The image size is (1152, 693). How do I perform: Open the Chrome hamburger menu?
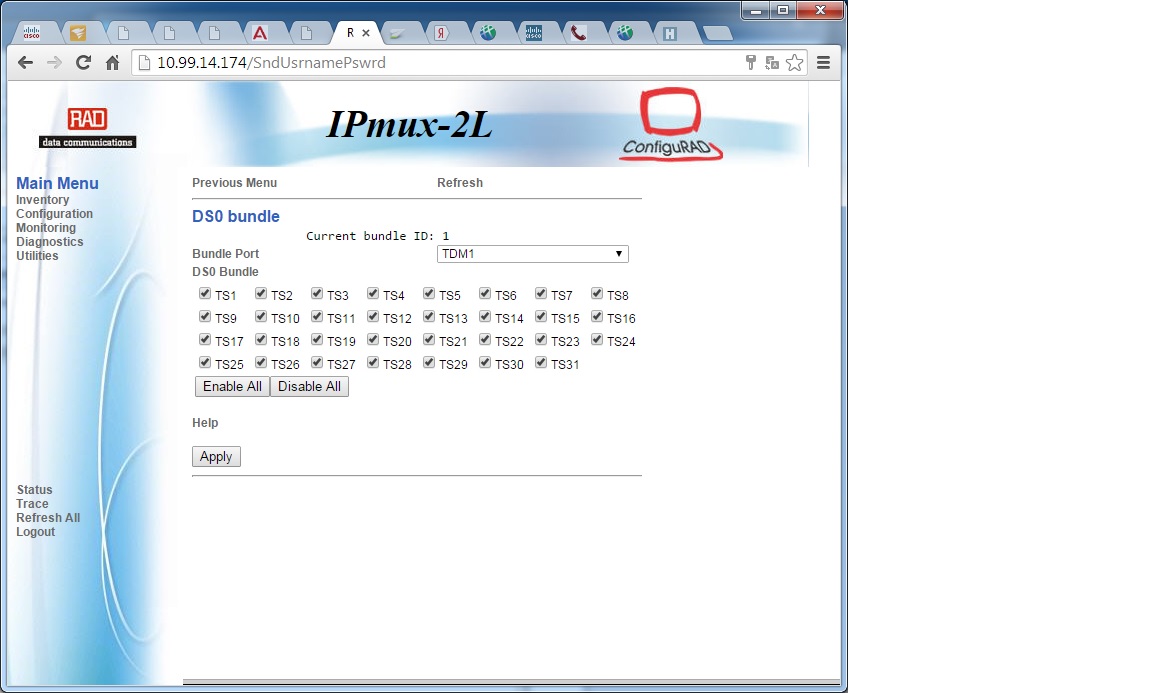[x=824, y=62]
